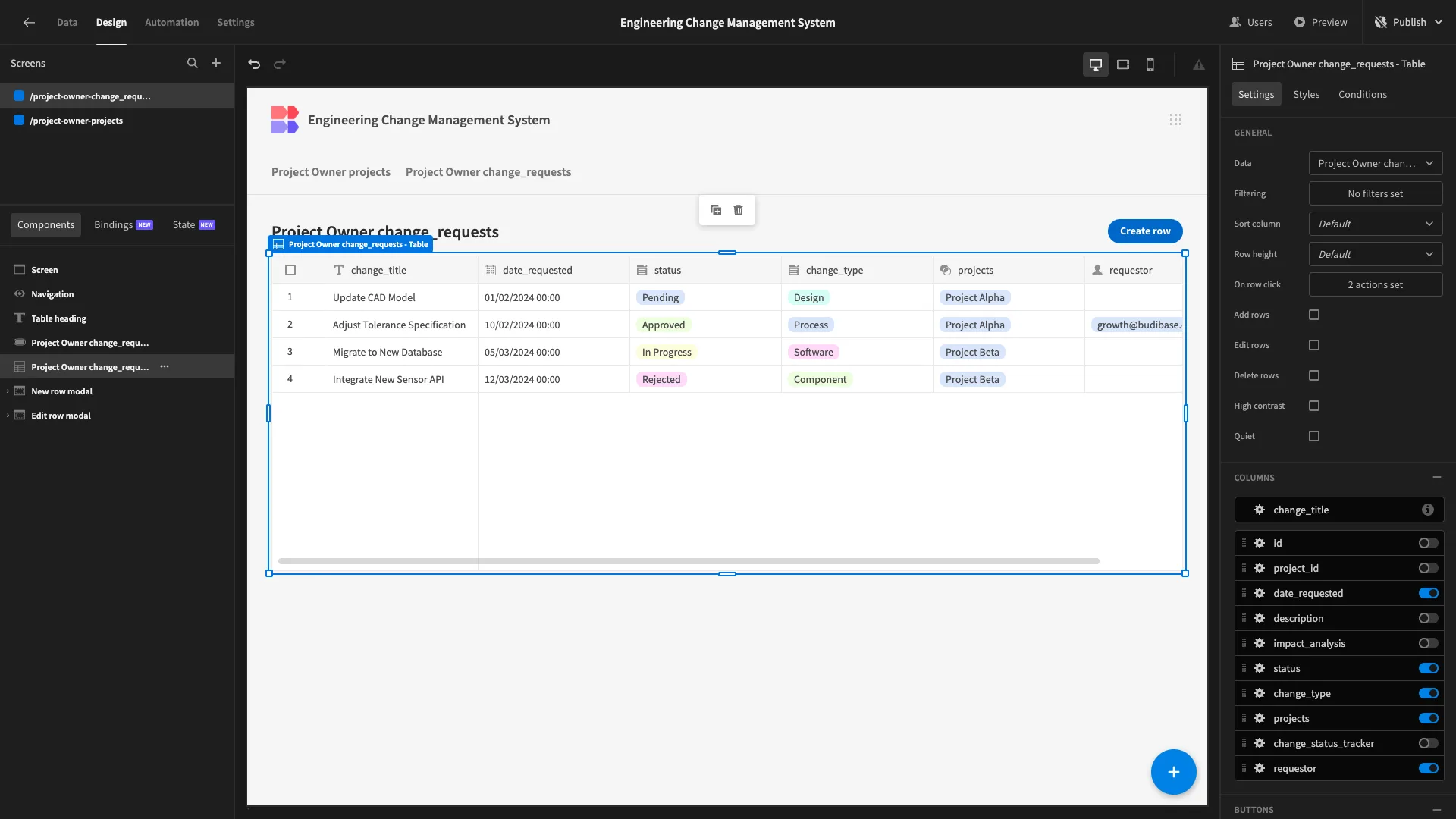Click the undo arrow icon

coord(254,64)
